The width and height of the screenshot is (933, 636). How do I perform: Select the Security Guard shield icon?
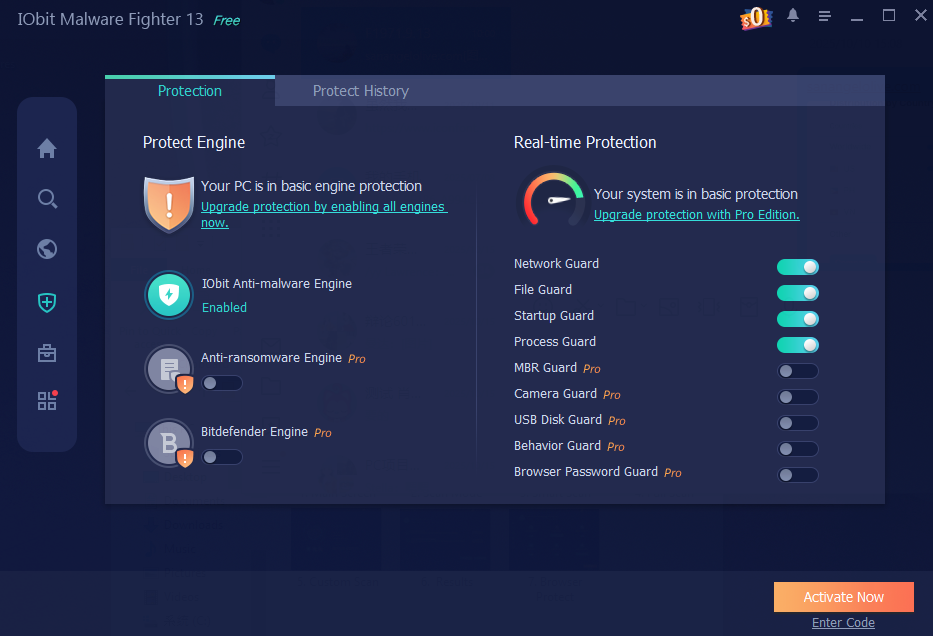tap(47, 302)
